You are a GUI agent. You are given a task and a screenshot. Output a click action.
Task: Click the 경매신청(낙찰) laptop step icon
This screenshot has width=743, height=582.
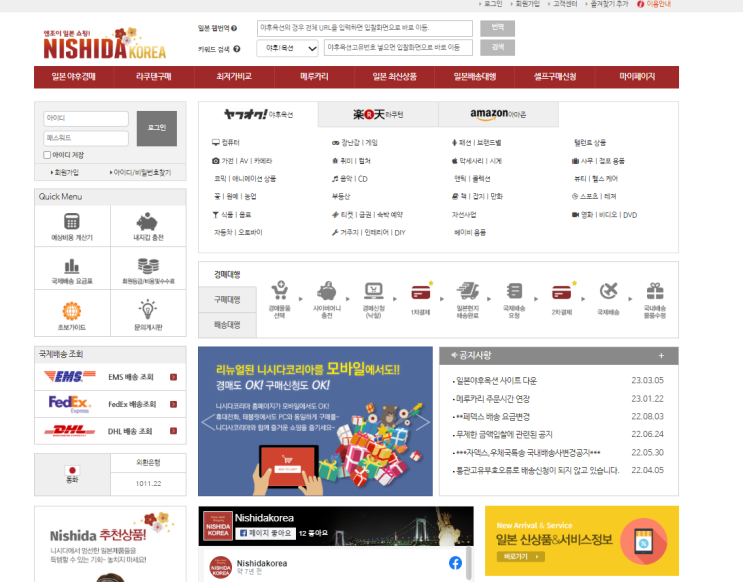click(373, 291)
